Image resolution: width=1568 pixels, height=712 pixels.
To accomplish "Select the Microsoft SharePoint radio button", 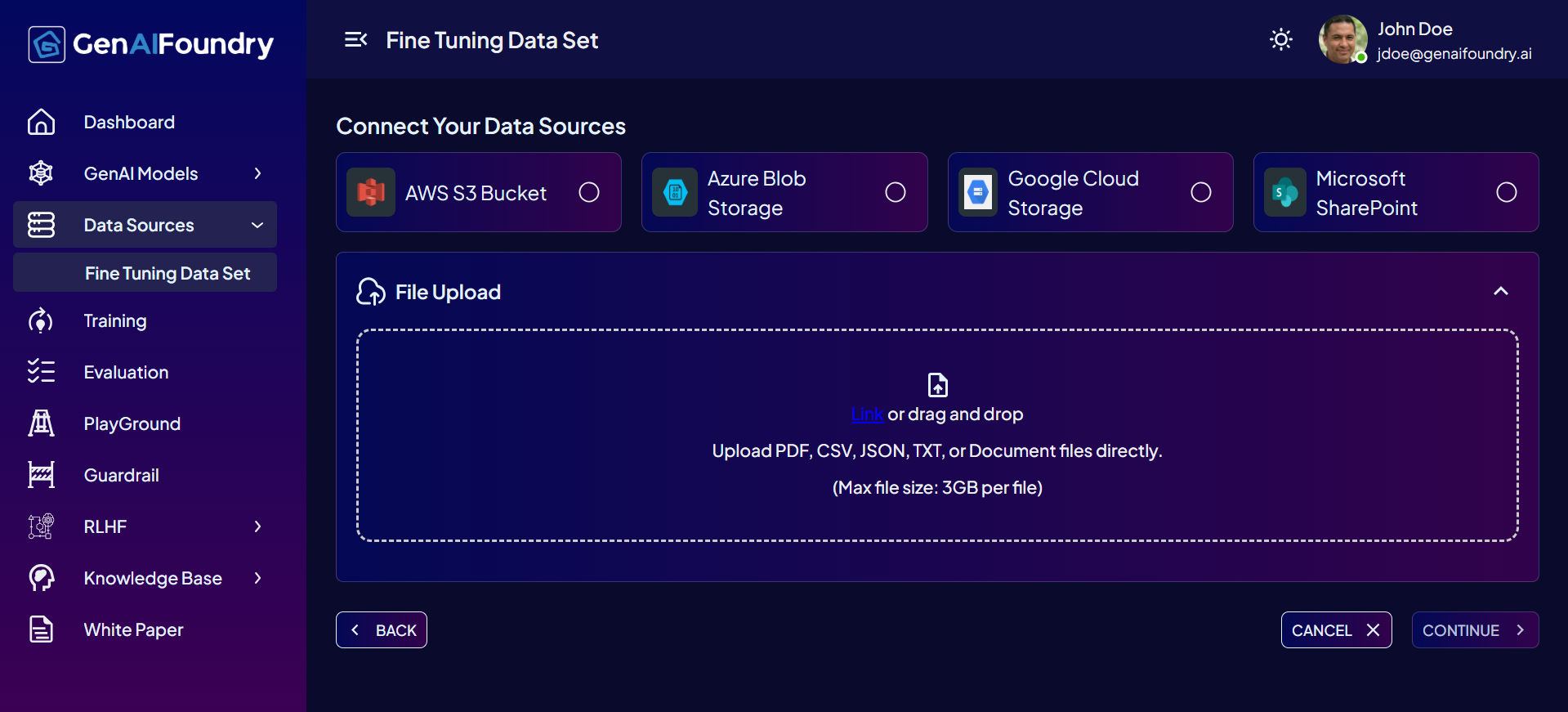I will 1507,192.
